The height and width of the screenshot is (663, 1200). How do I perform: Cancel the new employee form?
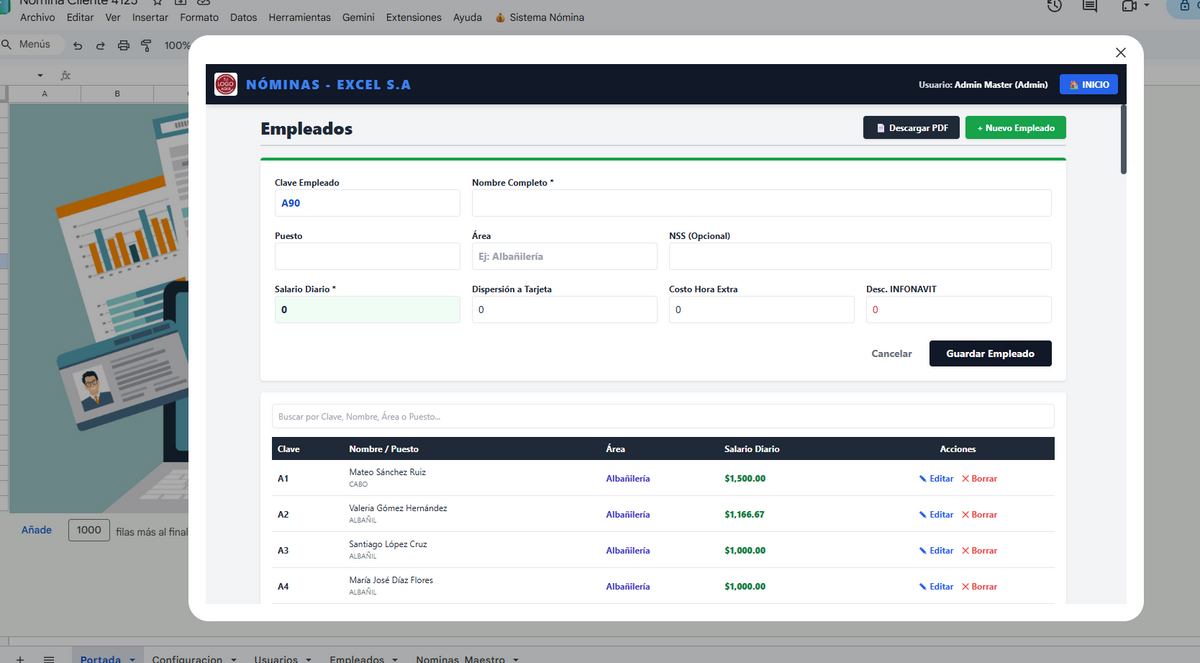tap(892, 354)
